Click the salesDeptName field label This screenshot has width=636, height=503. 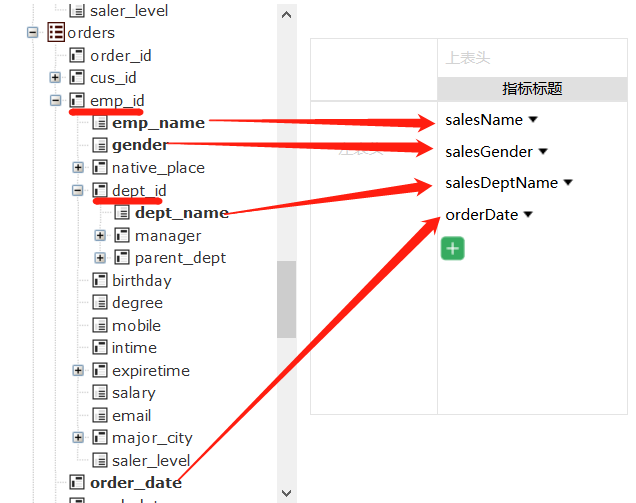(501, 183)
